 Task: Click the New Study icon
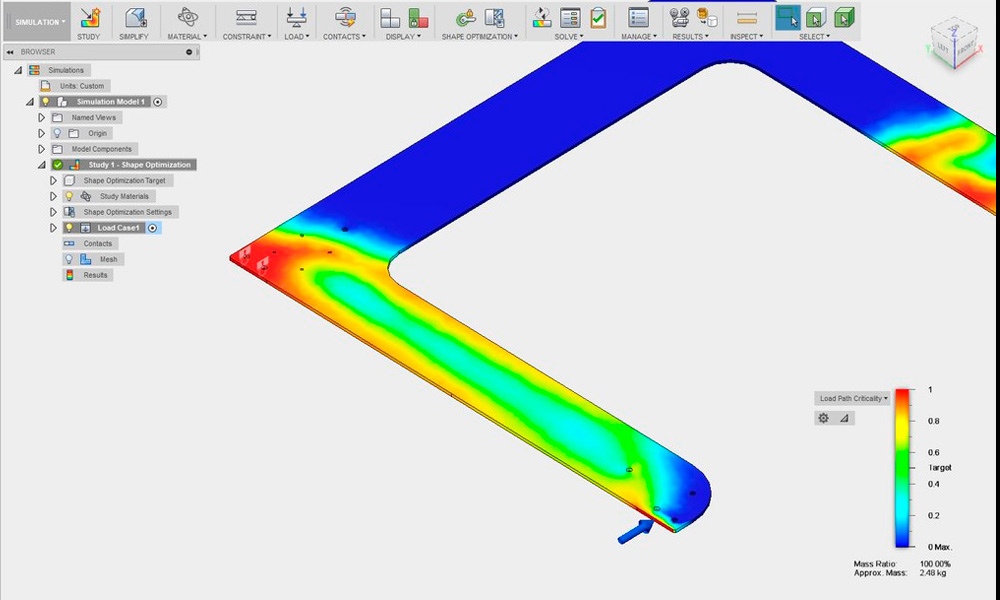(x=89, y=18)
